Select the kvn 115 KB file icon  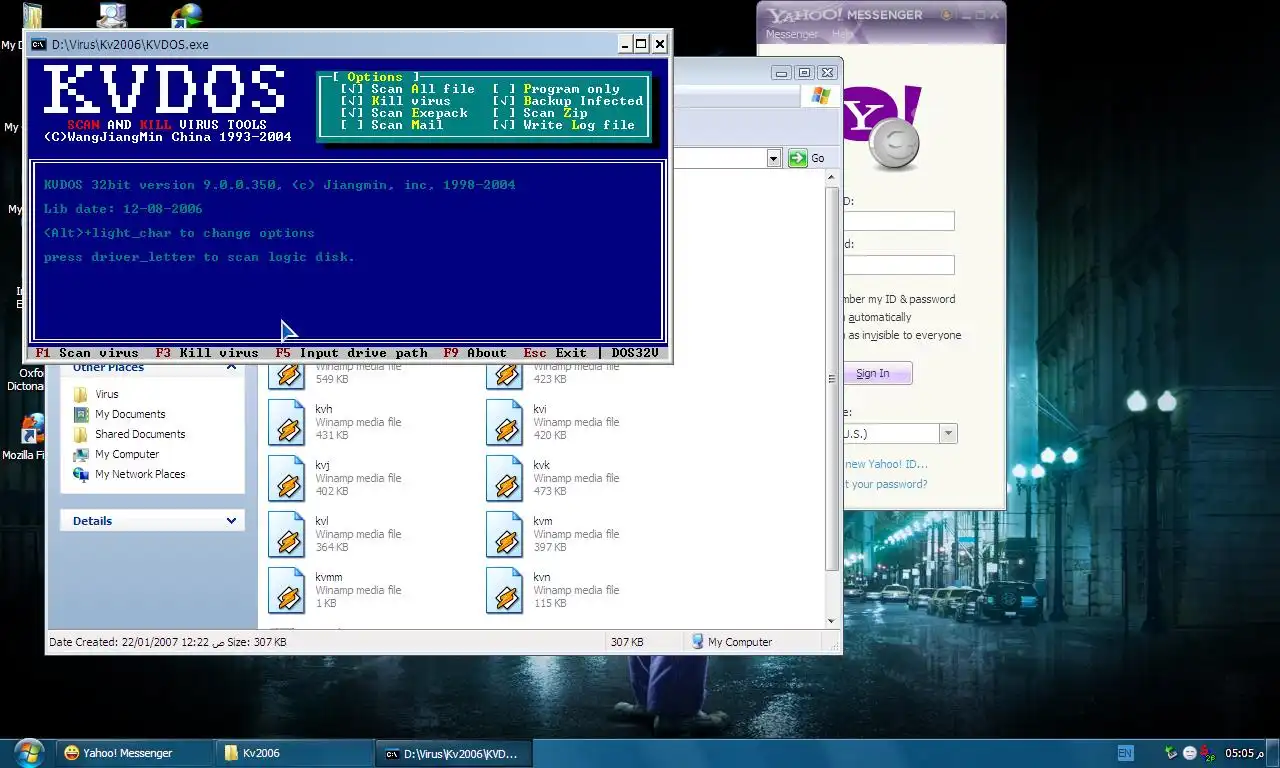[505, 590]
